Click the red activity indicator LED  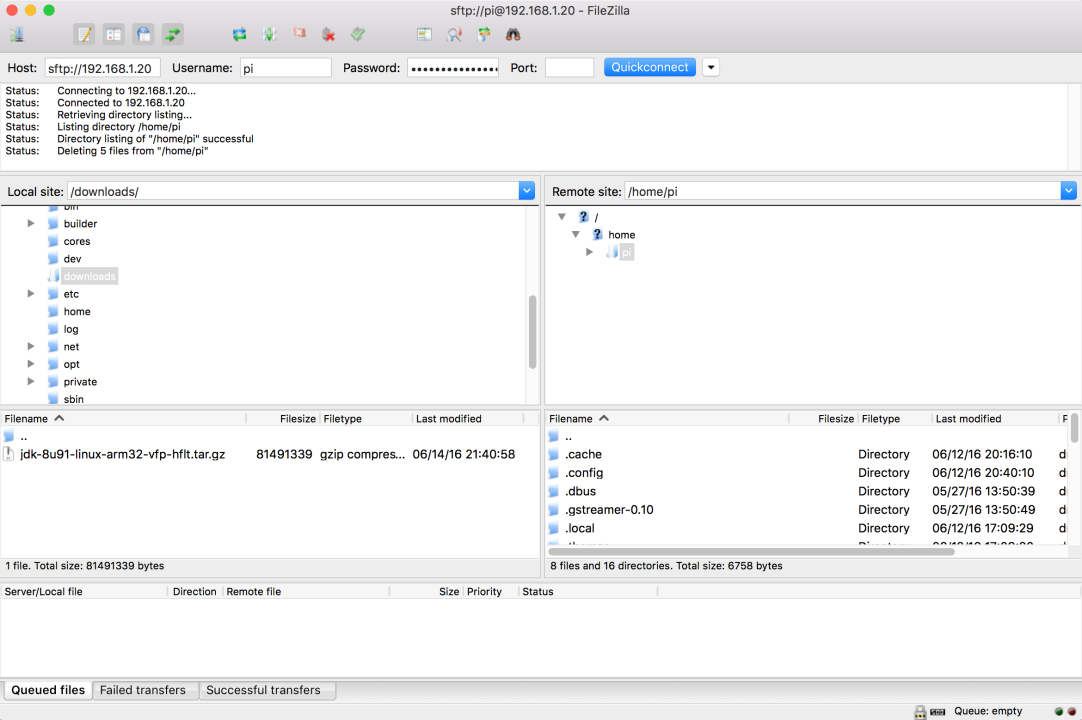click(1072, 712)
